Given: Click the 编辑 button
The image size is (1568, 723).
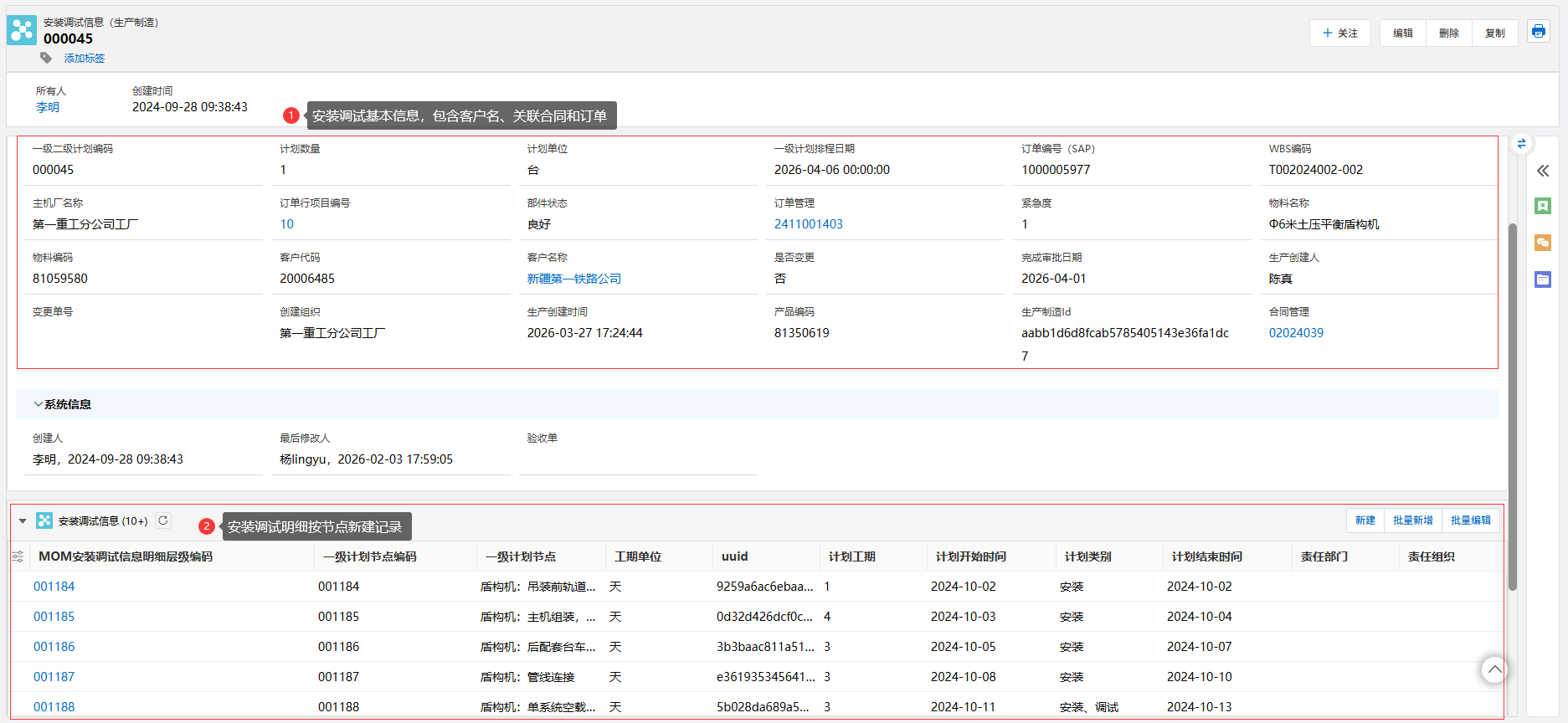Looking at the screenshot, I should click(x=1402, y=33).
